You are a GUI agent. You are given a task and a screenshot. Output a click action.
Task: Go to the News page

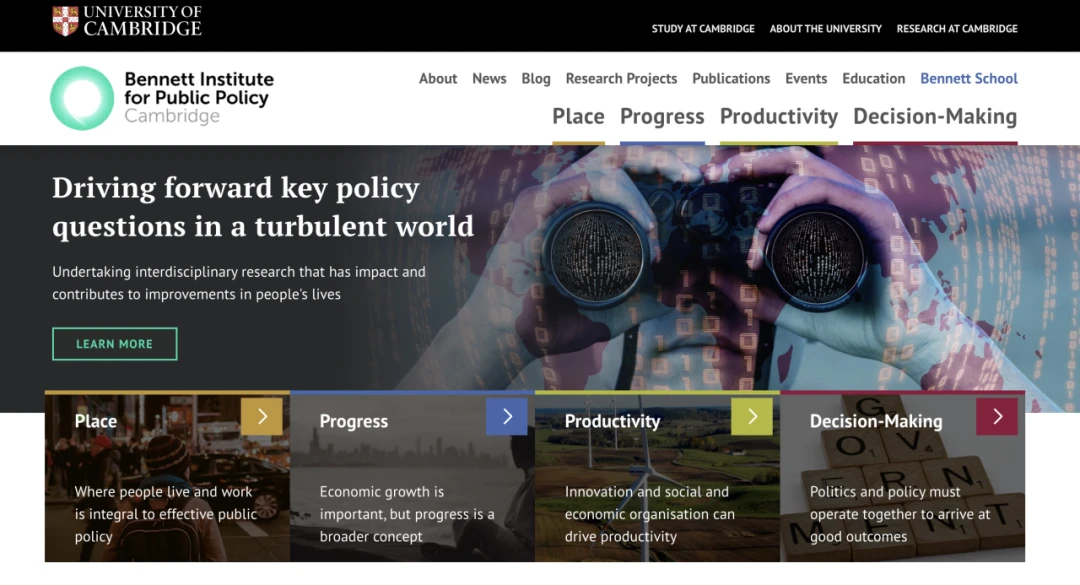489,79
